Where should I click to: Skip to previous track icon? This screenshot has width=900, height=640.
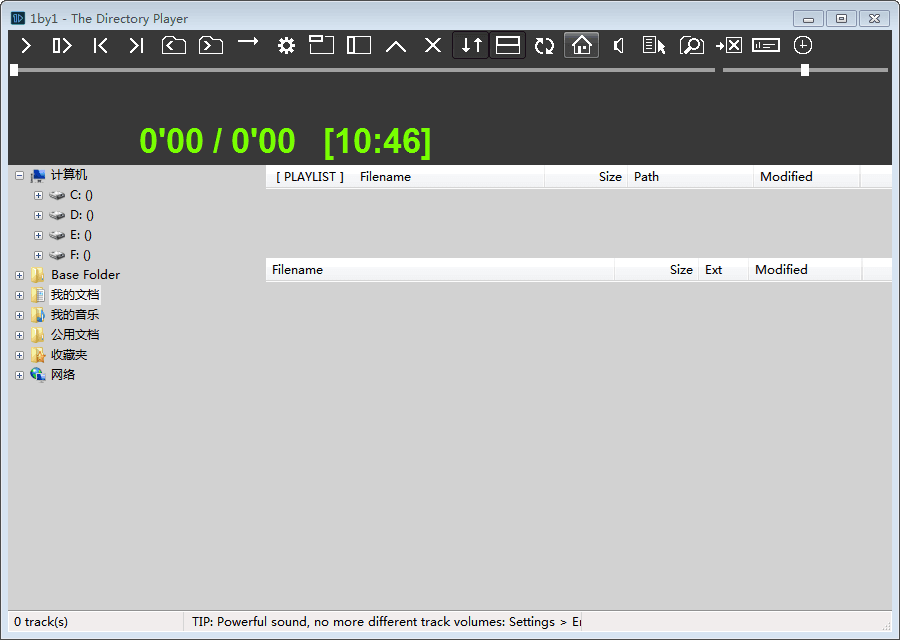pos(100,45)
